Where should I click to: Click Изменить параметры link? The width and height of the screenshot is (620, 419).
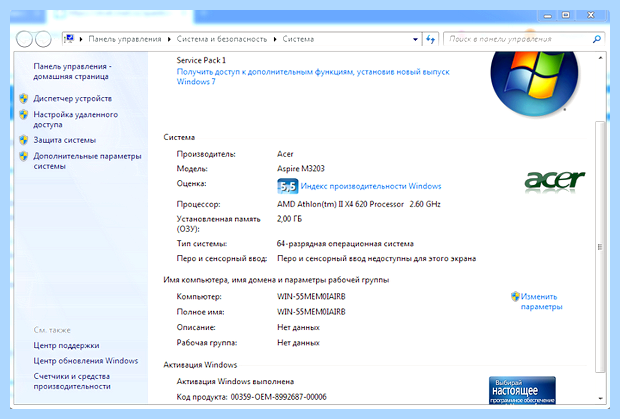pos(541,302)
